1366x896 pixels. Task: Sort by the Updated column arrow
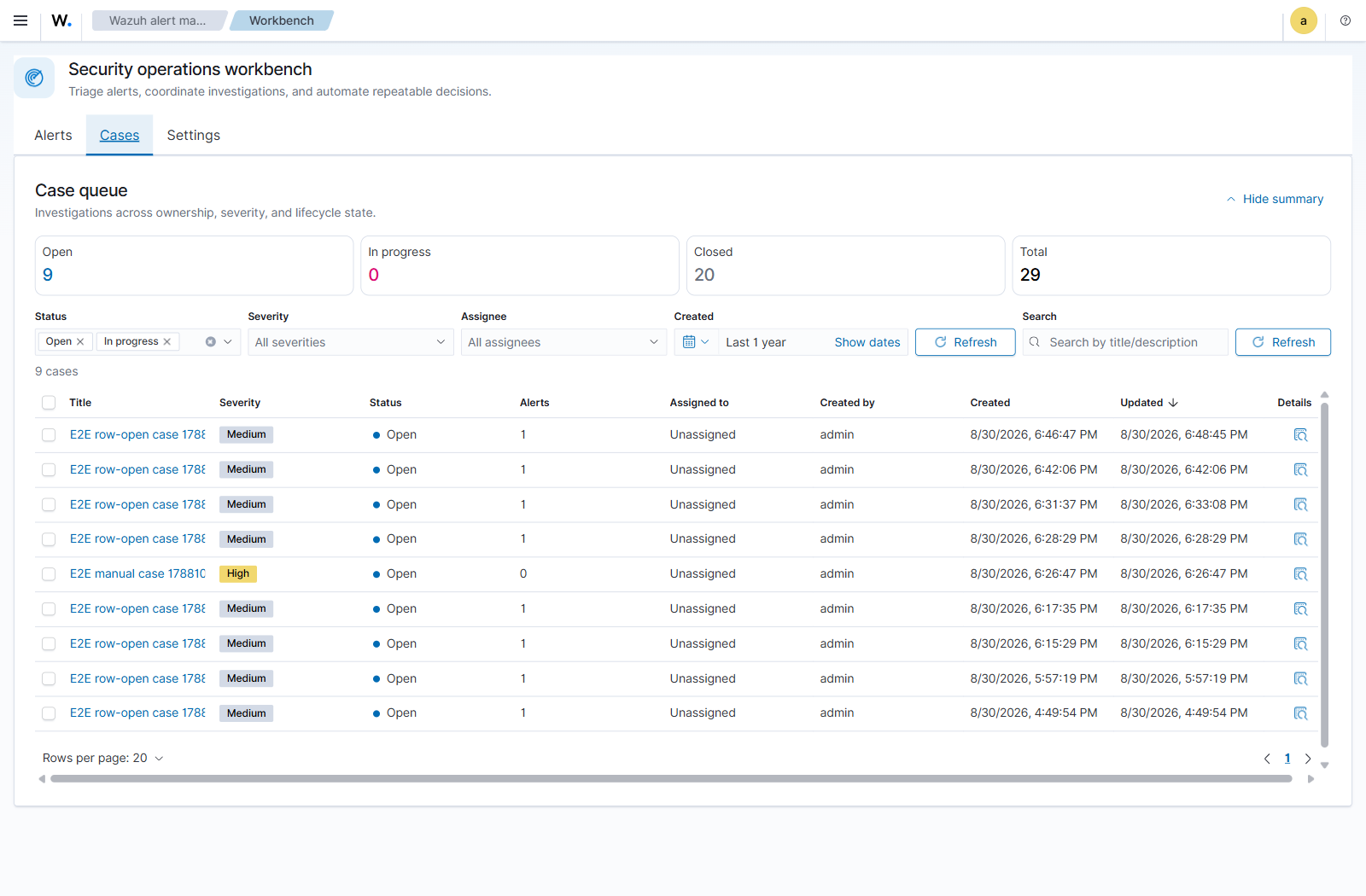[x=1173, y=403]
